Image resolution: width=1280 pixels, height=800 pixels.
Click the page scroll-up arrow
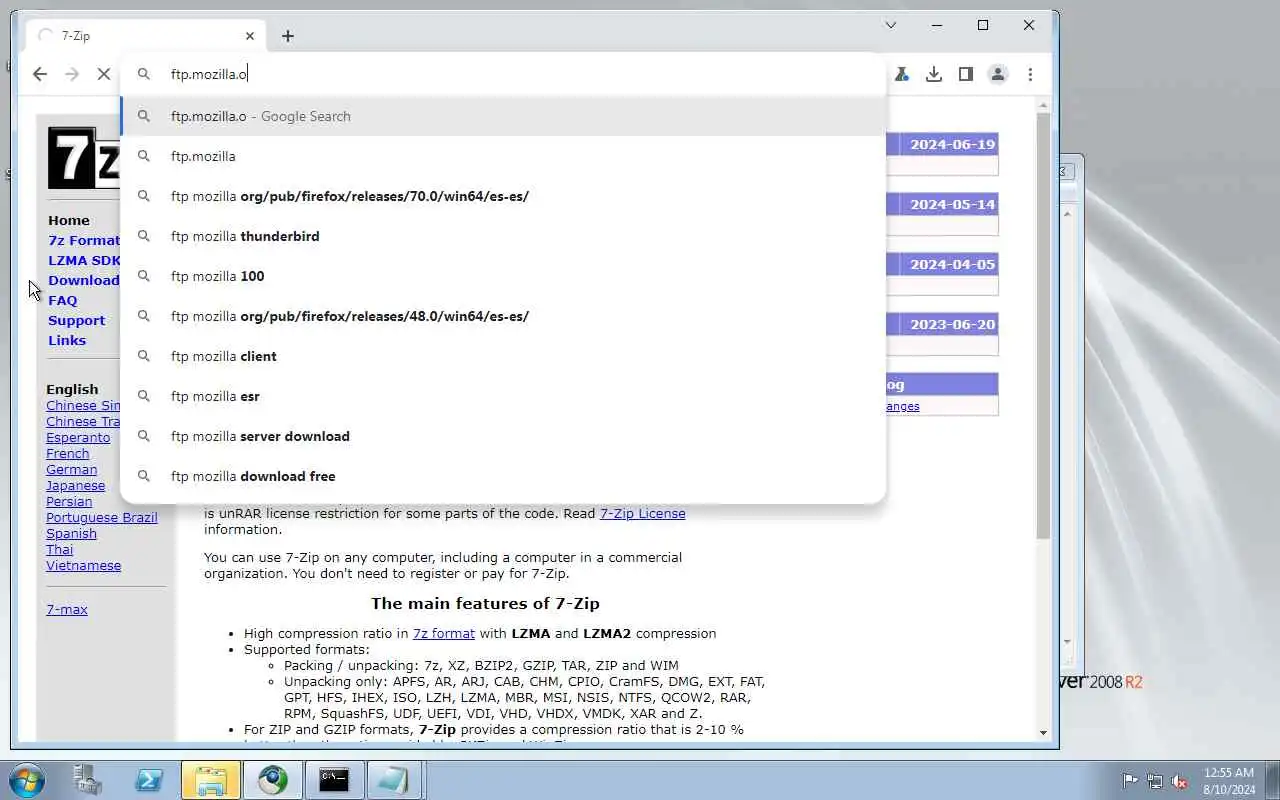[1043, 105]
